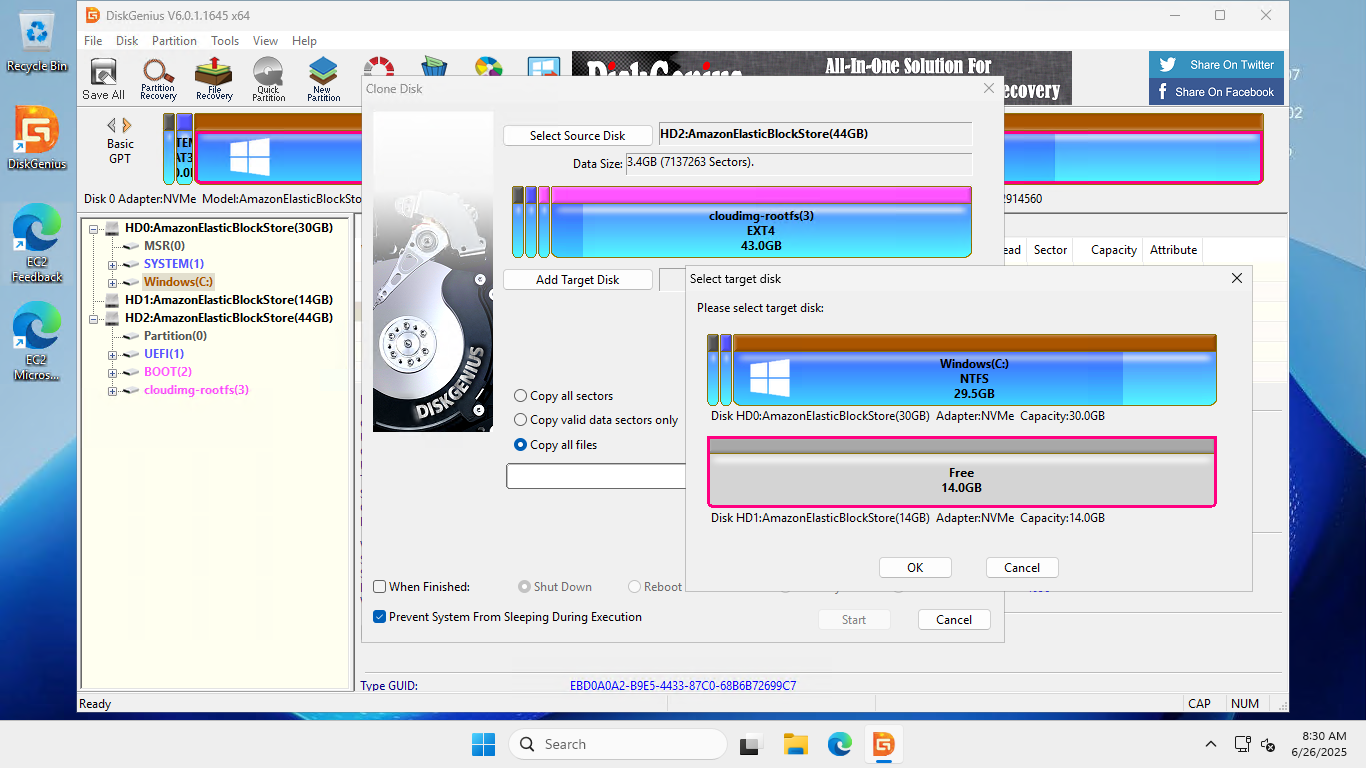Click the Select Source Disk button
The image size is (1366, 768).
tap(577, 135)
